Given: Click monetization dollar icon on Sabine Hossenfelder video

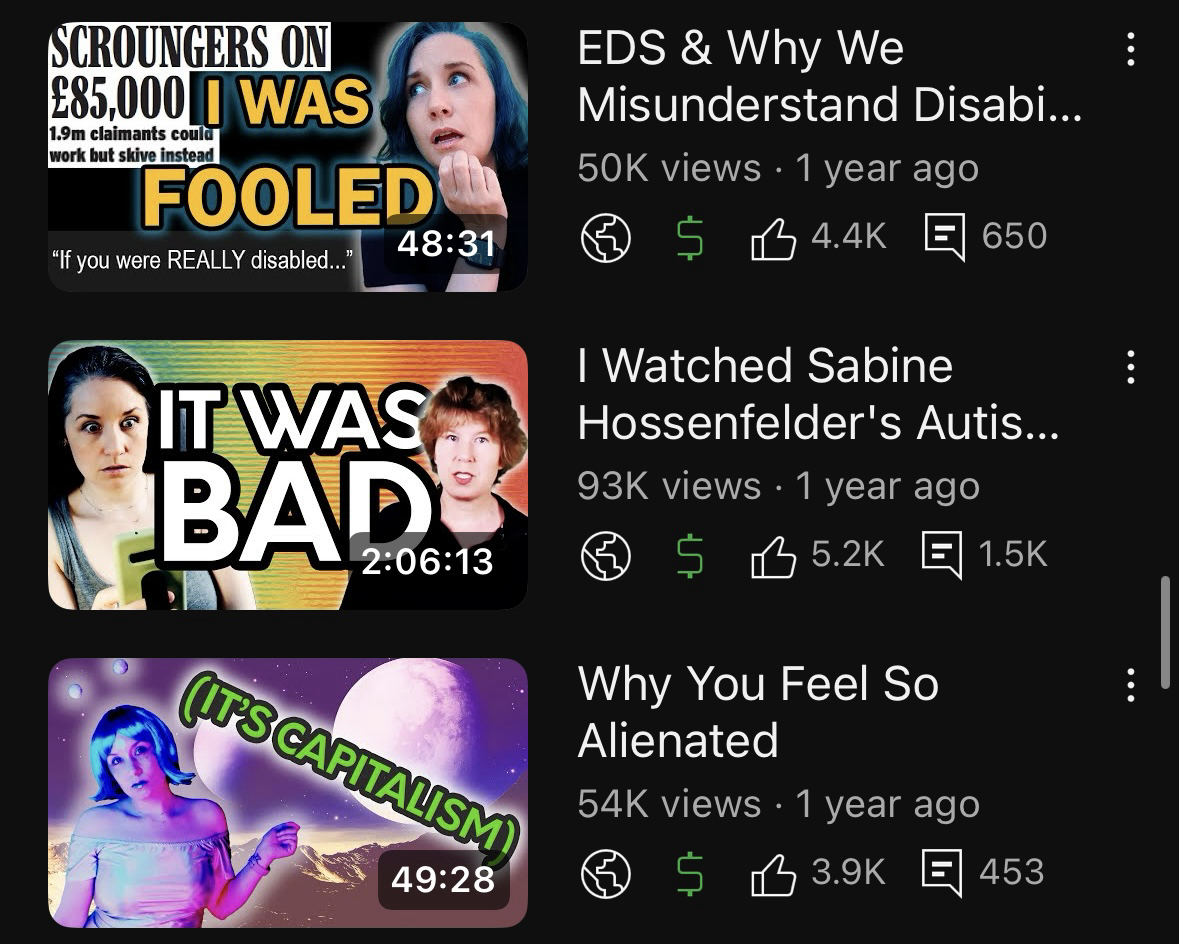Looking at the screenshot, I should [x=690, y=556].
